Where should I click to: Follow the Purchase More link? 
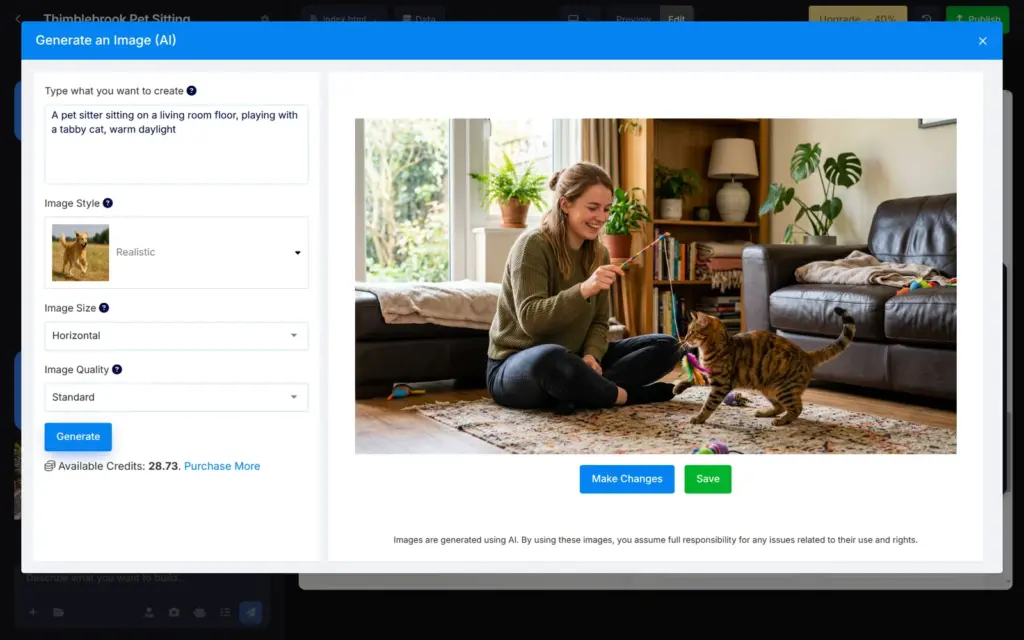[222, 466]
